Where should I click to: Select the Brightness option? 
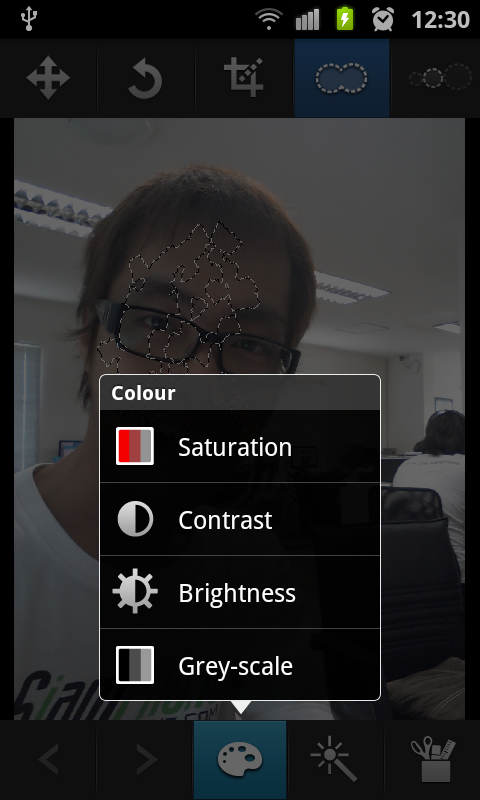click(x=240, y=592)
